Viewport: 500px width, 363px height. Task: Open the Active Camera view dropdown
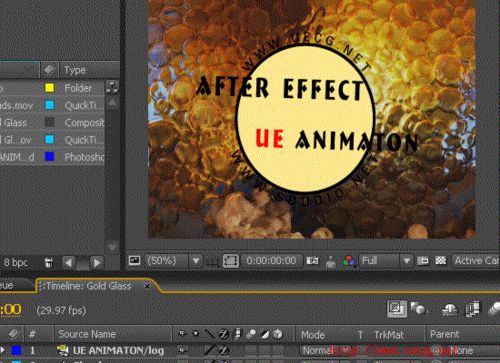point(476,261)
